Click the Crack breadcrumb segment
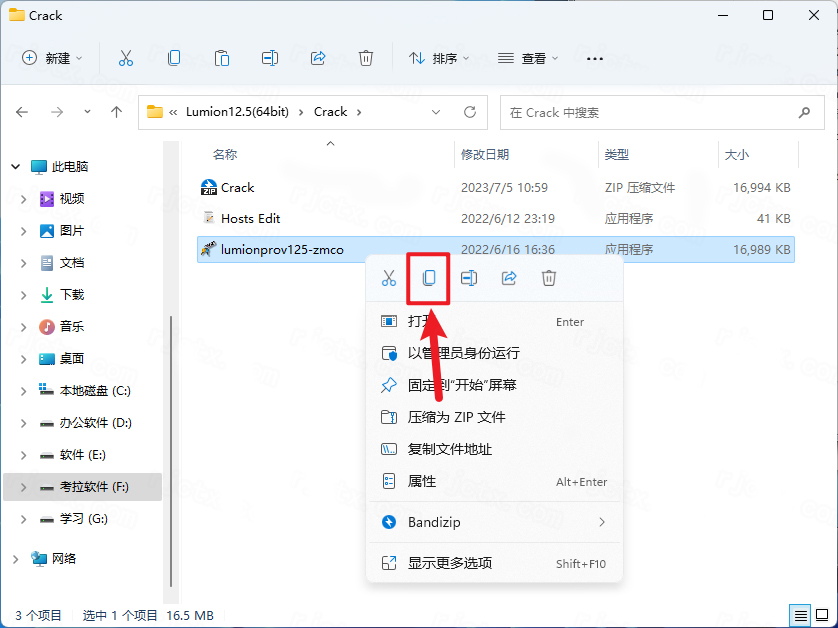The image size is (838, 628). [330, 112]
